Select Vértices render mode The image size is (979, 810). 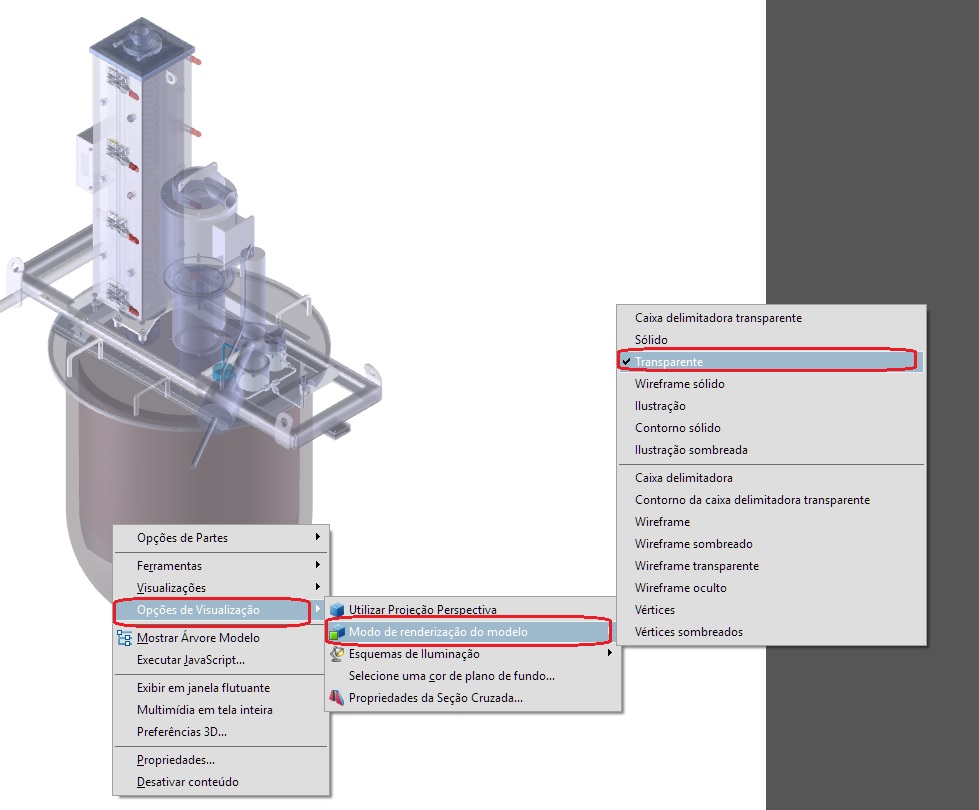(771, 610)
